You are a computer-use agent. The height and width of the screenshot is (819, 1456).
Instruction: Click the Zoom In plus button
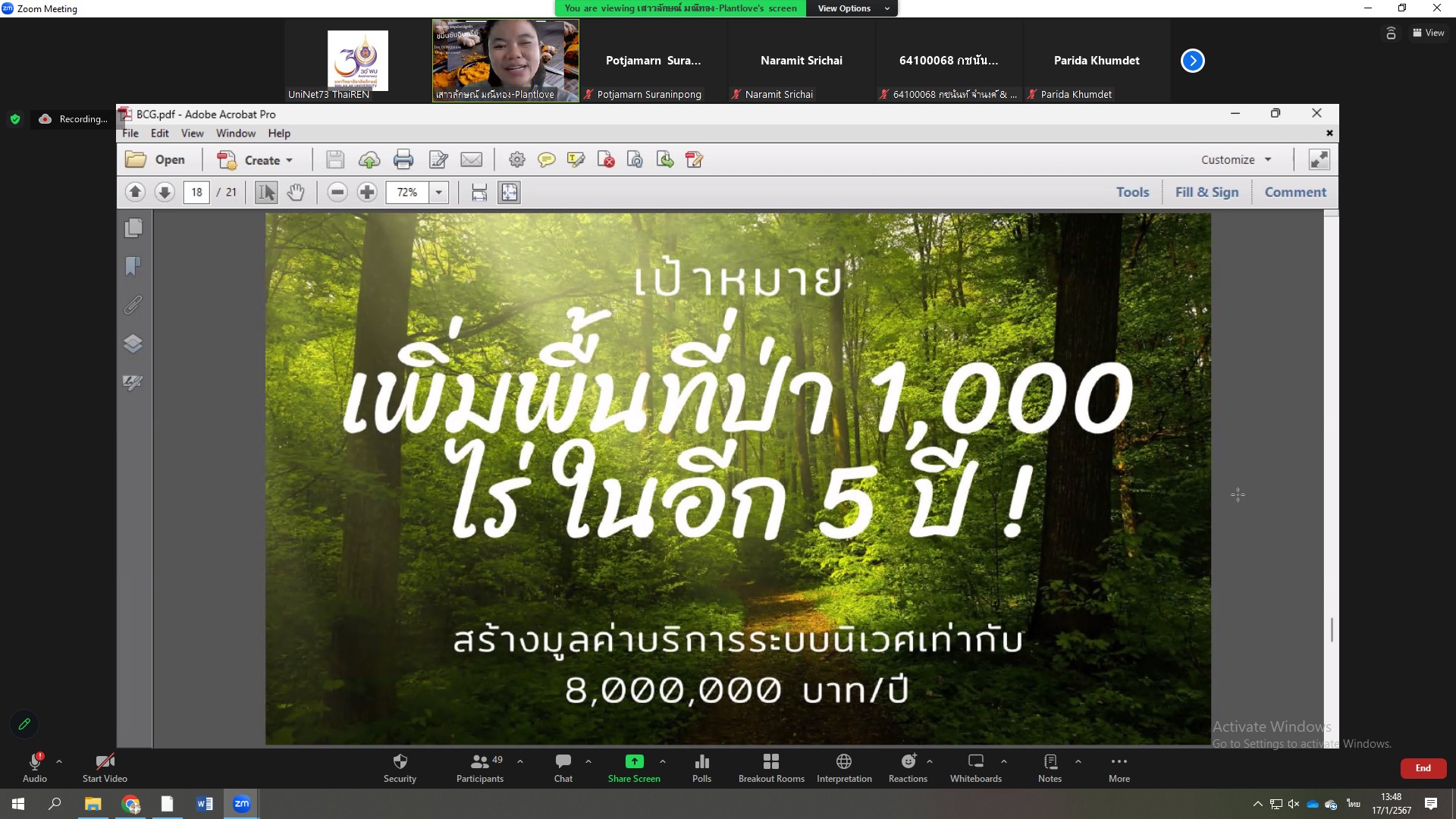pos(367,193)
